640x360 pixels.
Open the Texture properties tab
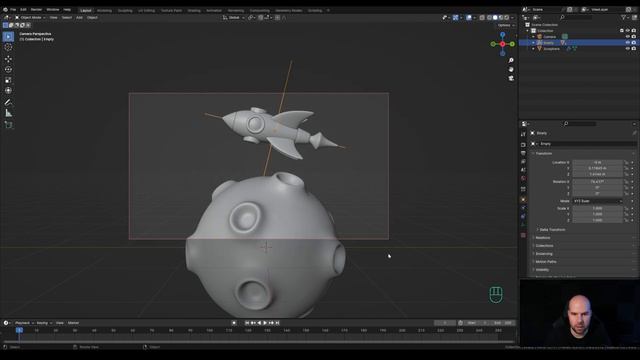[523, 236]
